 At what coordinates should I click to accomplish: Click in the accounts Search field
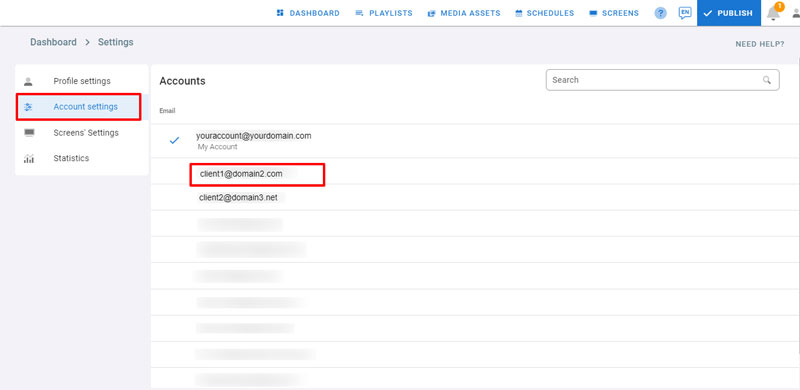[x=662, y=80]
